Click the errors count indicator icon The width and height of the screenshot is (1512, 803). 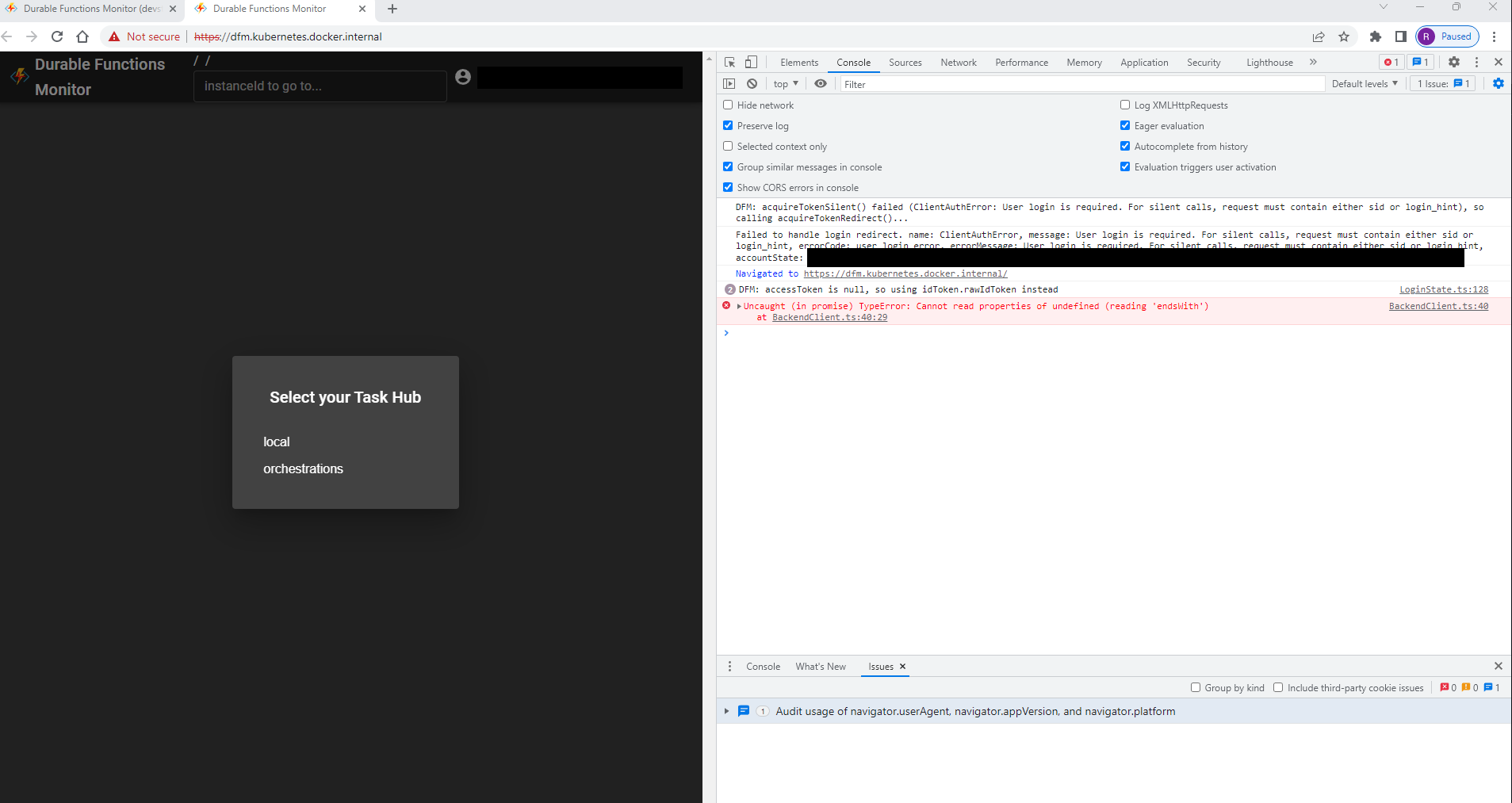click(1389, 62)
